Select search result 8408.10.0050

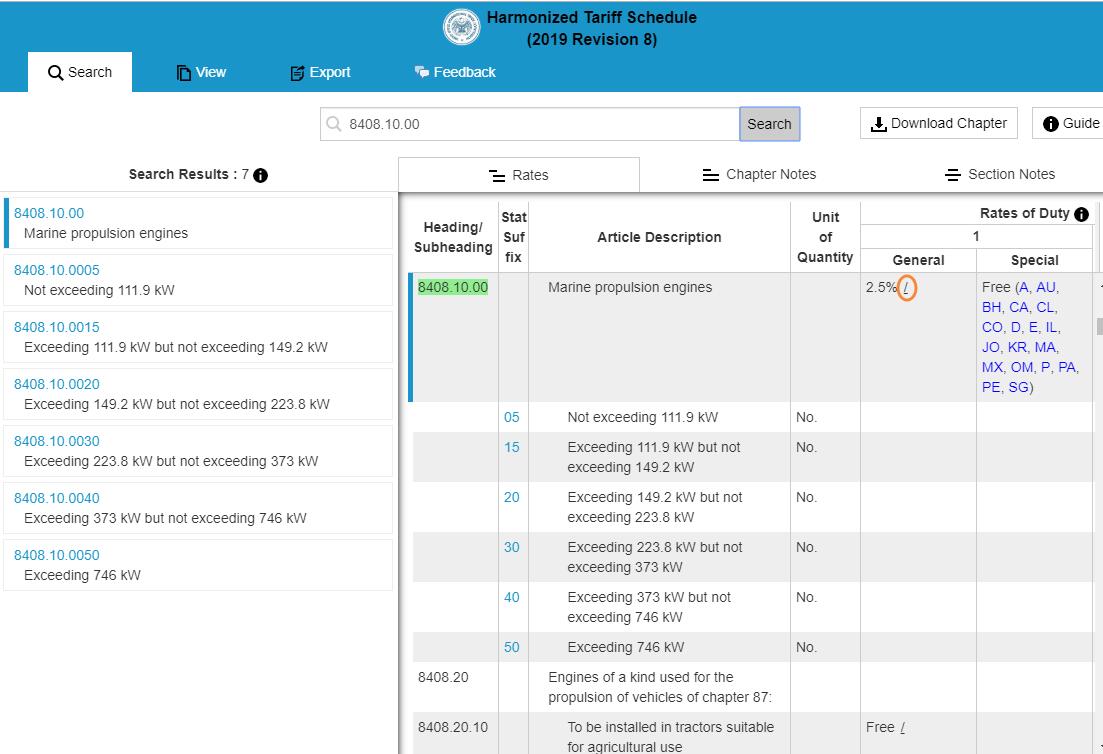coord(198,565)
